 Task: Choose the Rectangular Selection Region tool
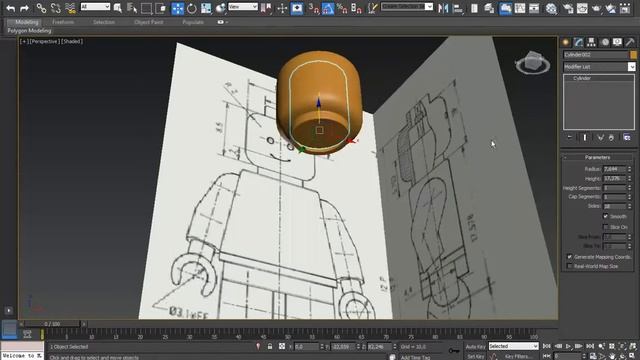click(x=146, y=8)
